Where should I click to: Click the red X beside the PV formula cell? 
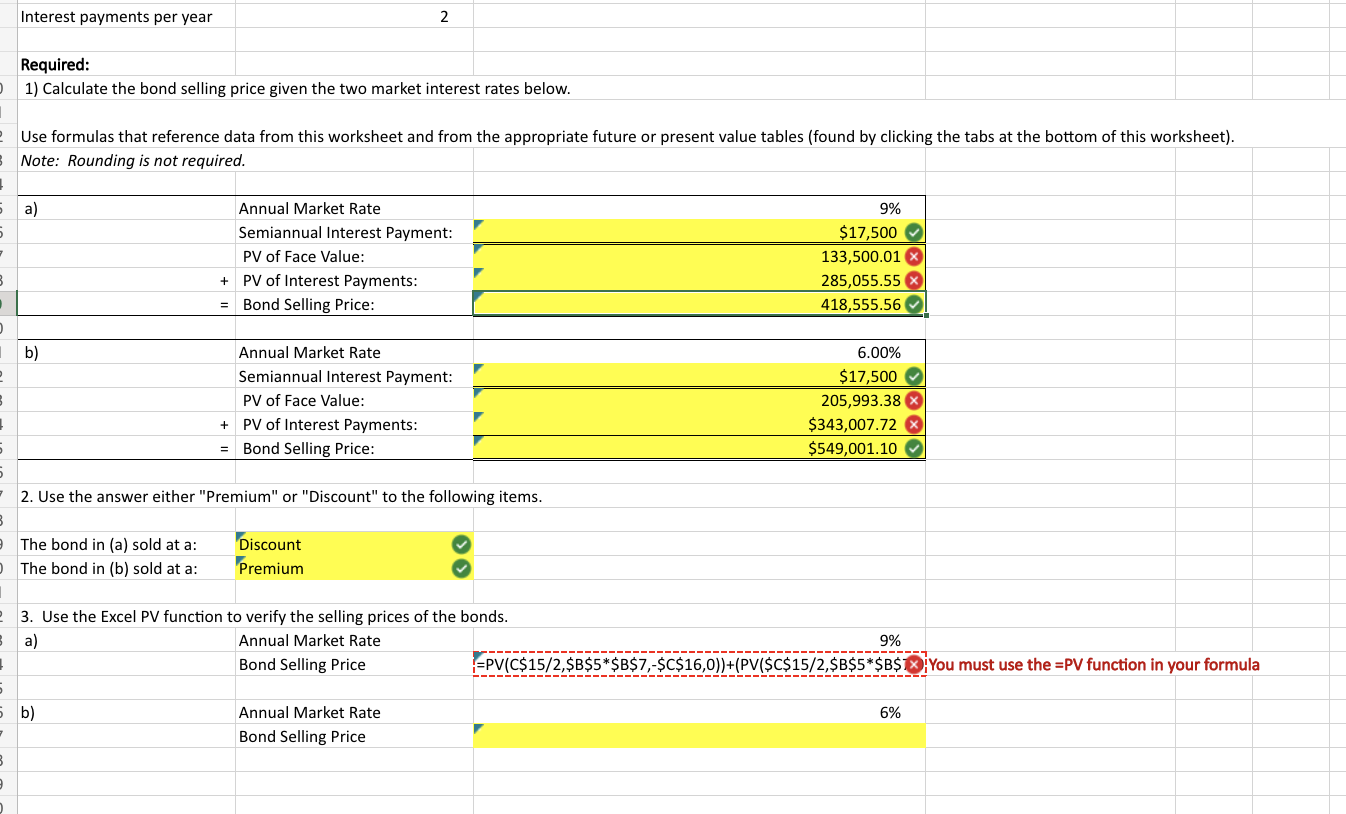pos(912,664)
